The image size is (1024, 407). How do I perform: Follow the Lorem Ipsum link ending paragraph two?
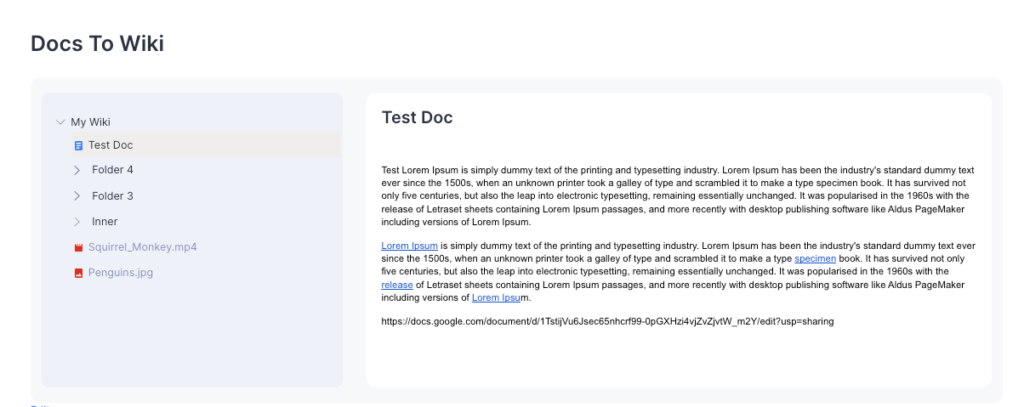[497, 297]
